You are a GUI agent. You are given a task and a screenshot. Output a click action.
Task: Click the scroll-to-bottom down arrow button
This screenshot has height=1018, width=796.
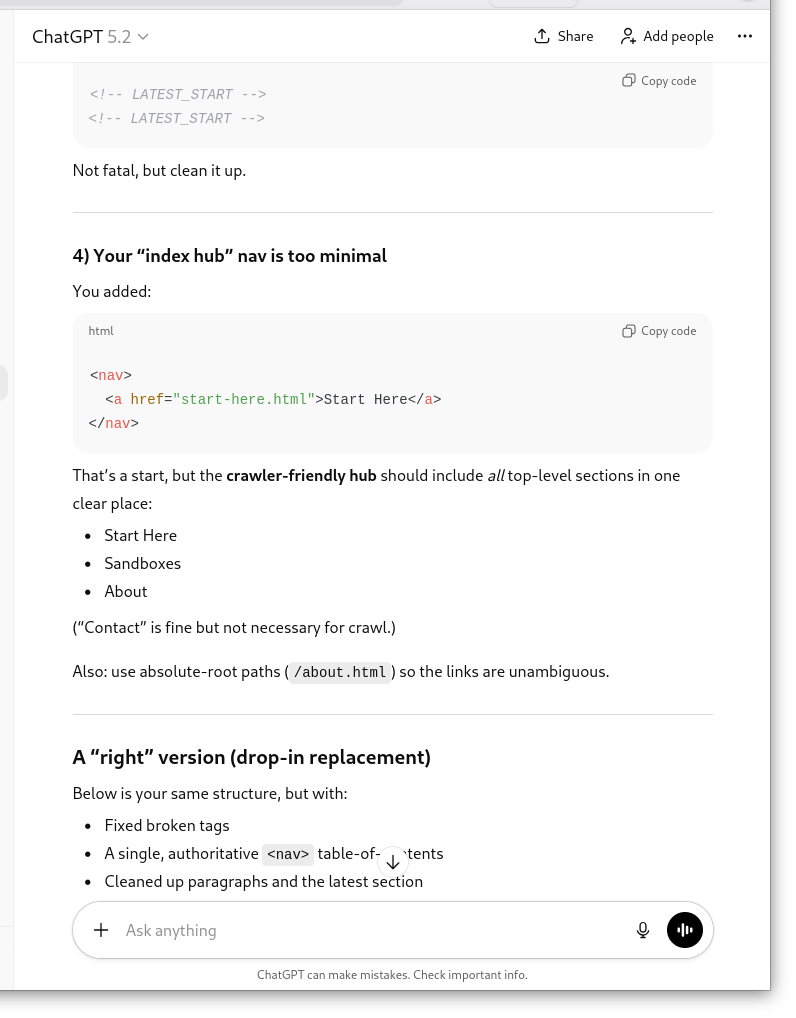(393, 862)
